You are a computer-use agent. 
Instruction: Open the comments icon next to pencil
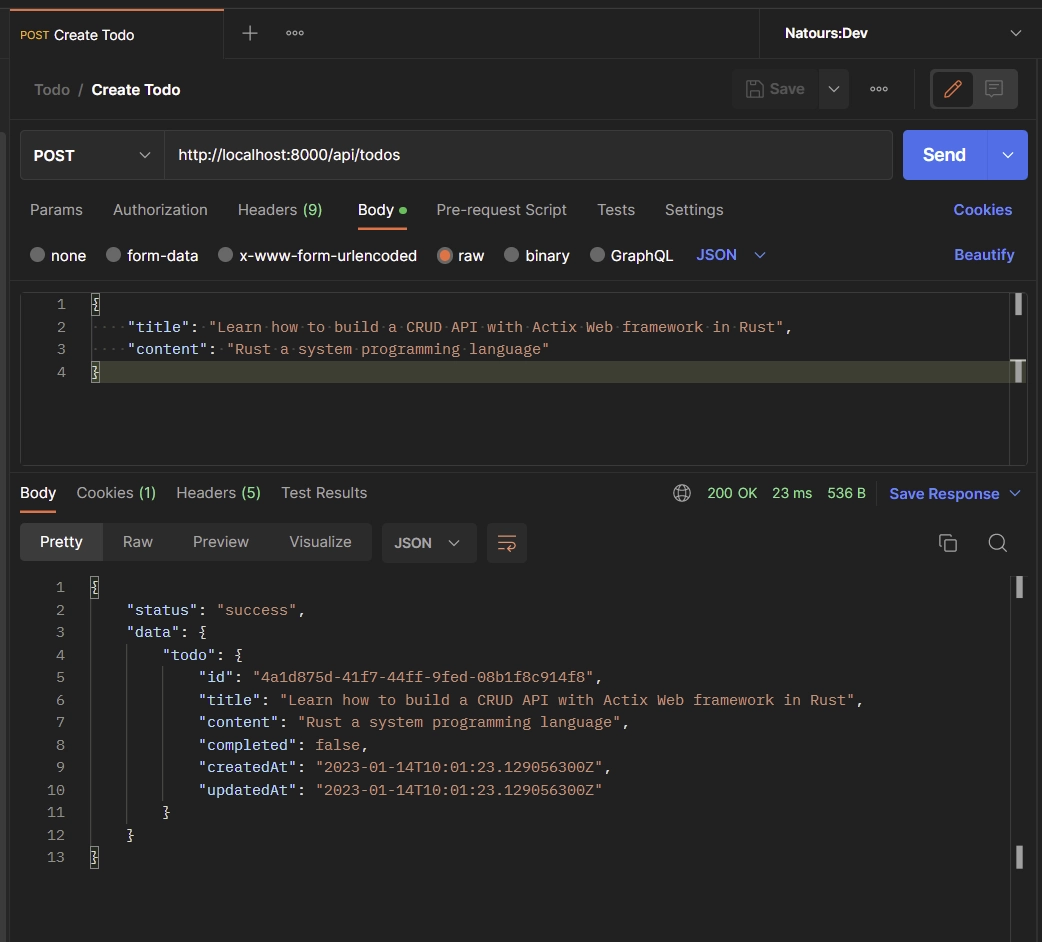(x=994, y=89)
